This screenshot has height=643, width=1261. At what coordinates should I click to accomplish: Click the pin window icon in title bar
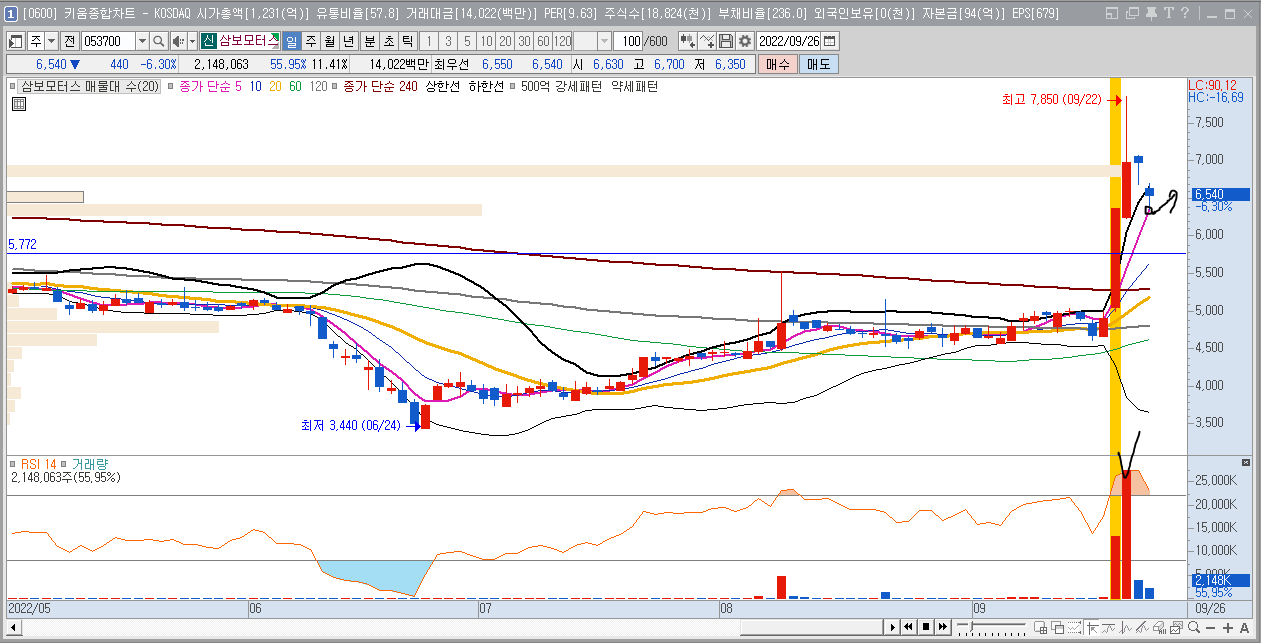point(1151,13)
